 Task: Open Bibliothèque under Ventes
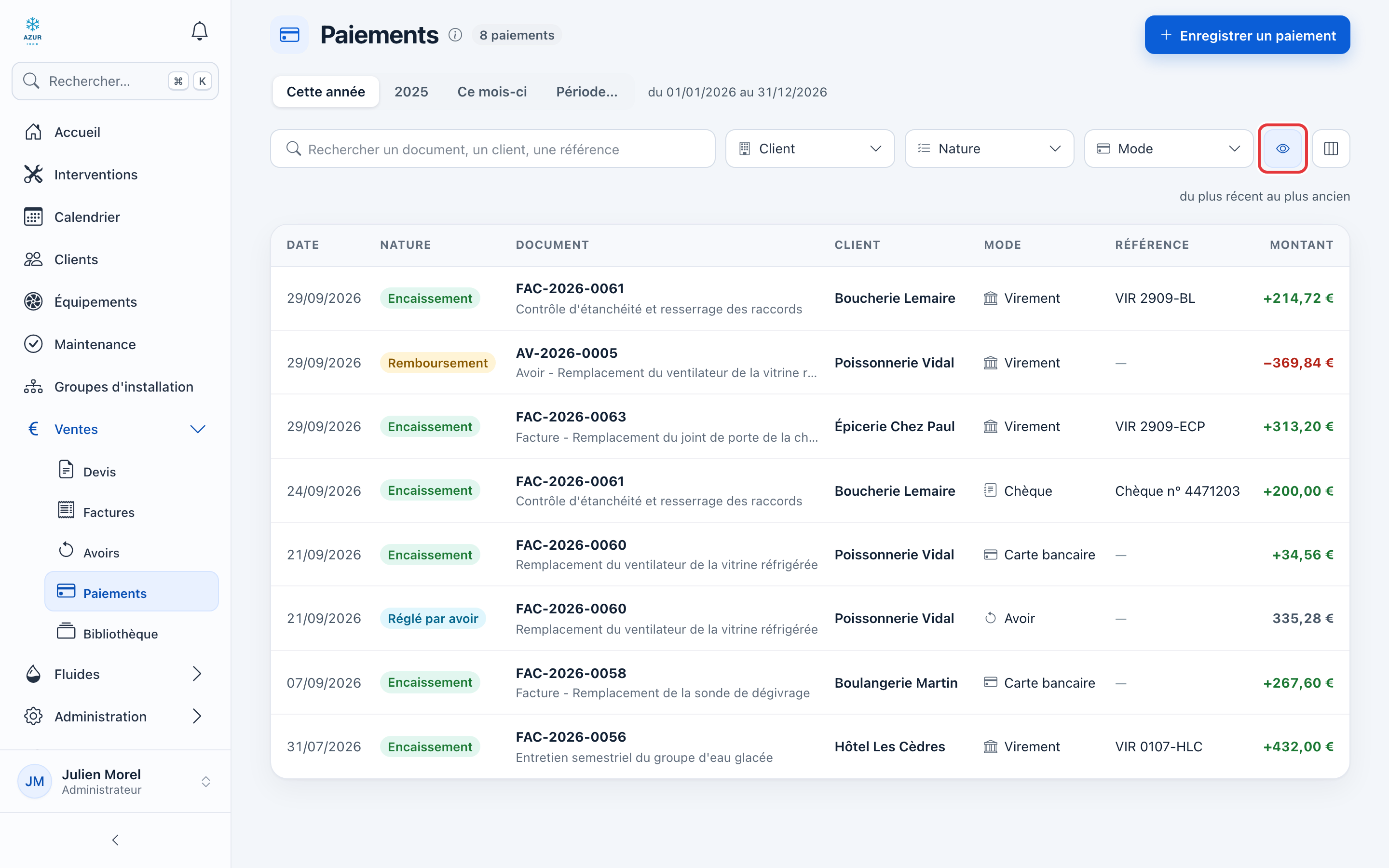[132, 633]
